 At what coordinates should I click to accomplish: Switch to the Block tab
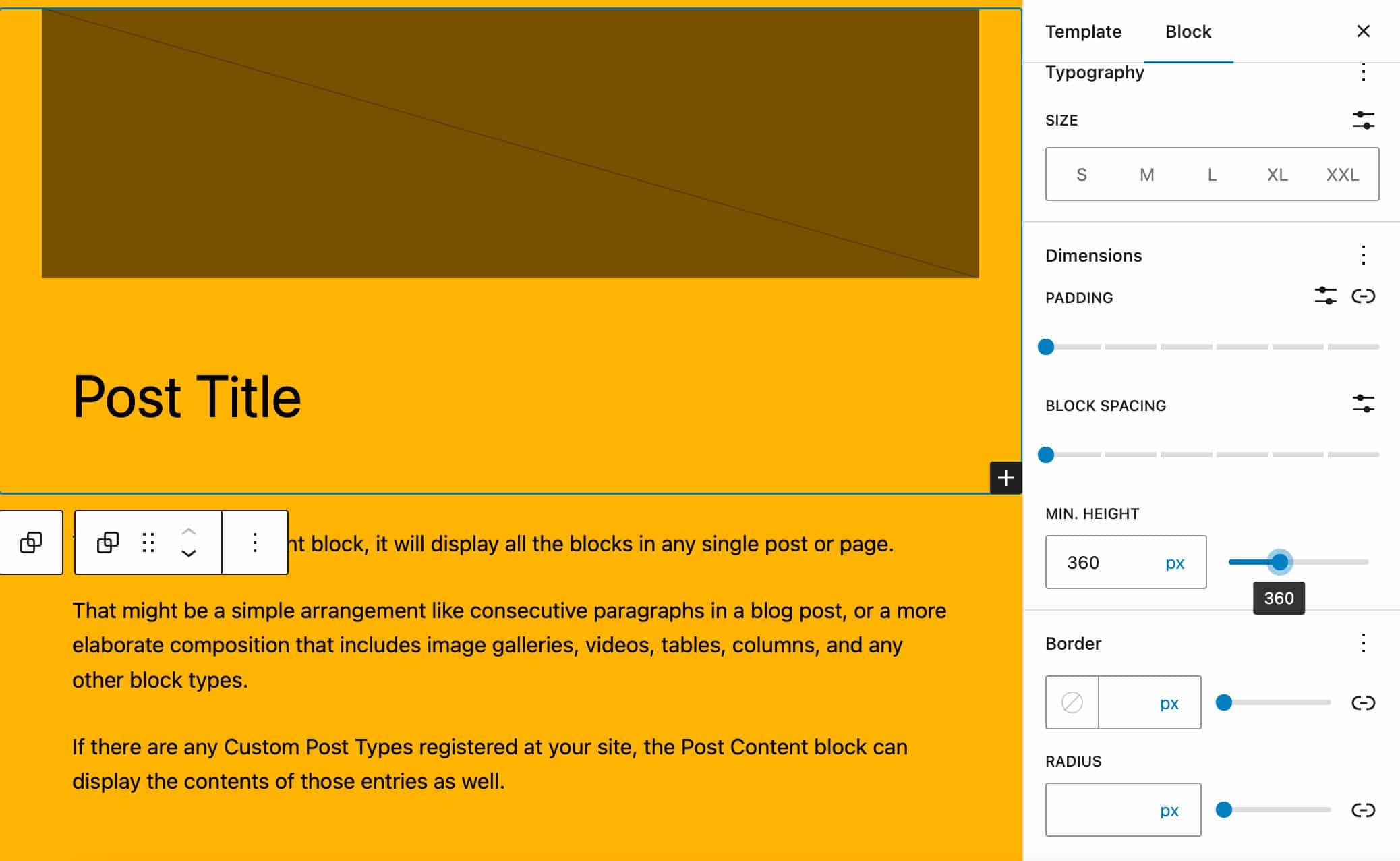1188,31
